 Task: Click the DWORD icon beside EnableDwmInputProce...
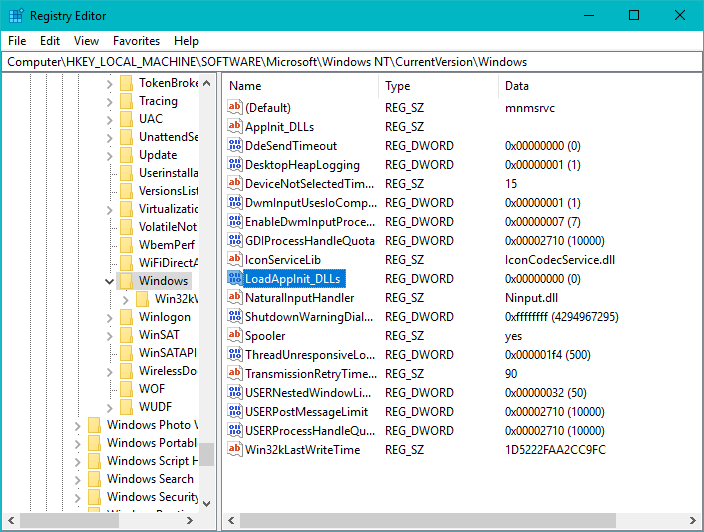click(x=234, y=221)
